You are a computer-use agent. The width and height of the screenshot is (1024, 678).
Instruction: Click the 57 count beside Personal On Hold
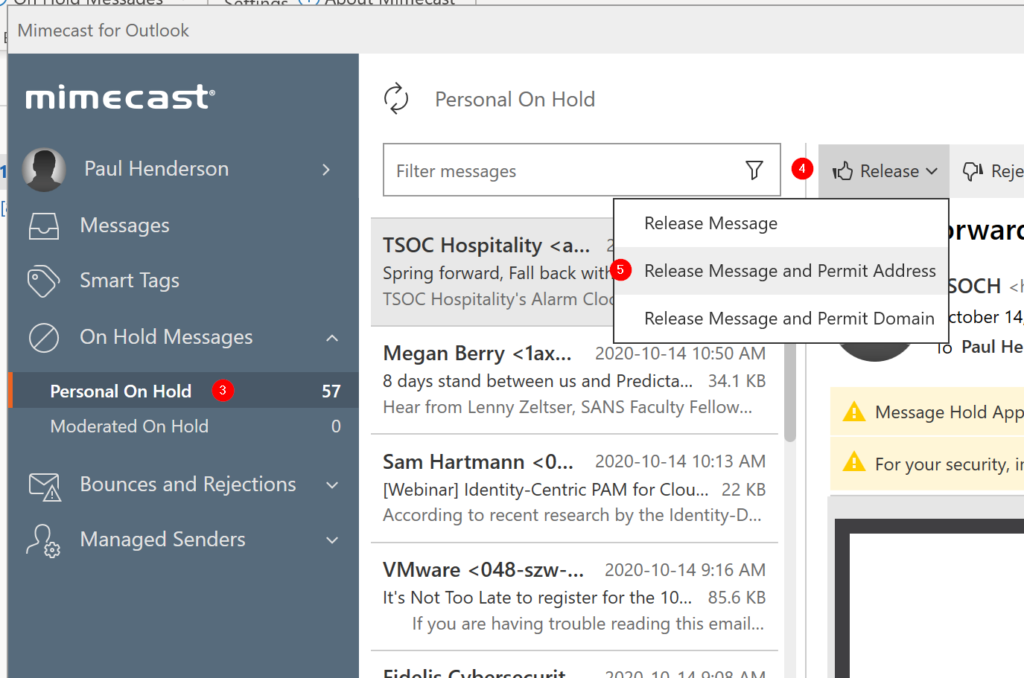pyautogui.click(x=331, y=391)
